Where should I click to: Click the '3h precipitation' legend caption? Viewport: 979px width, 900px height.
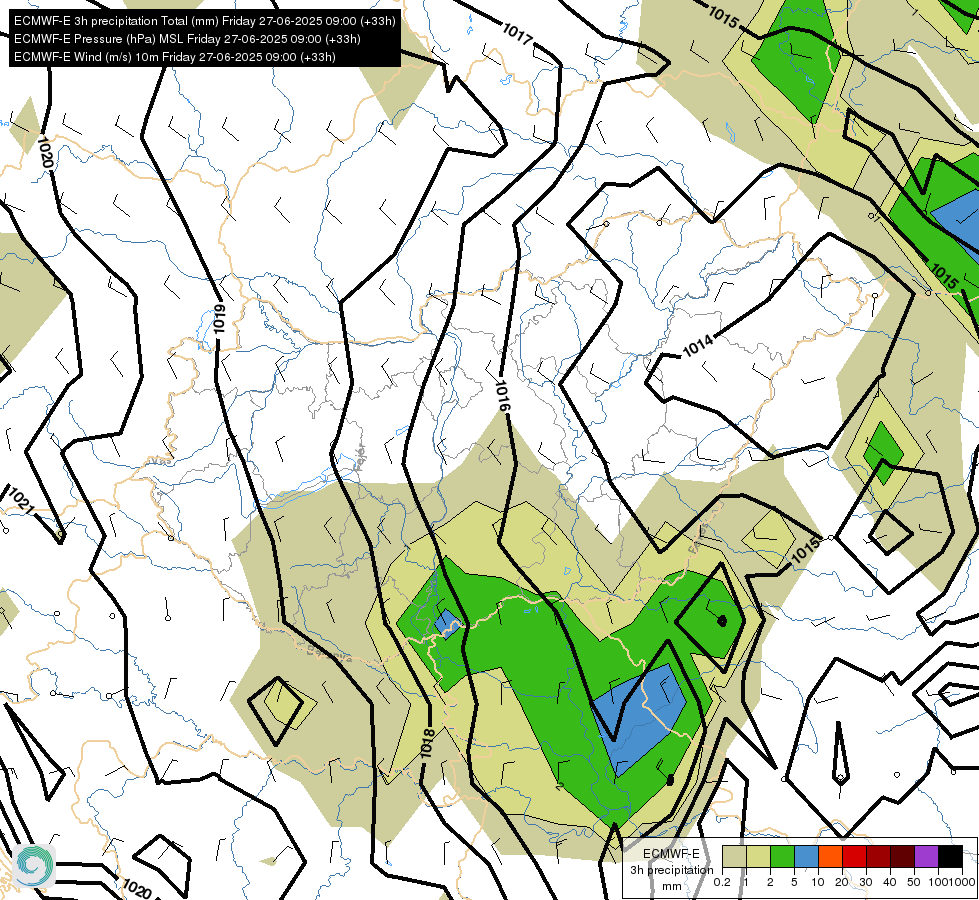(x=671, y=870)
